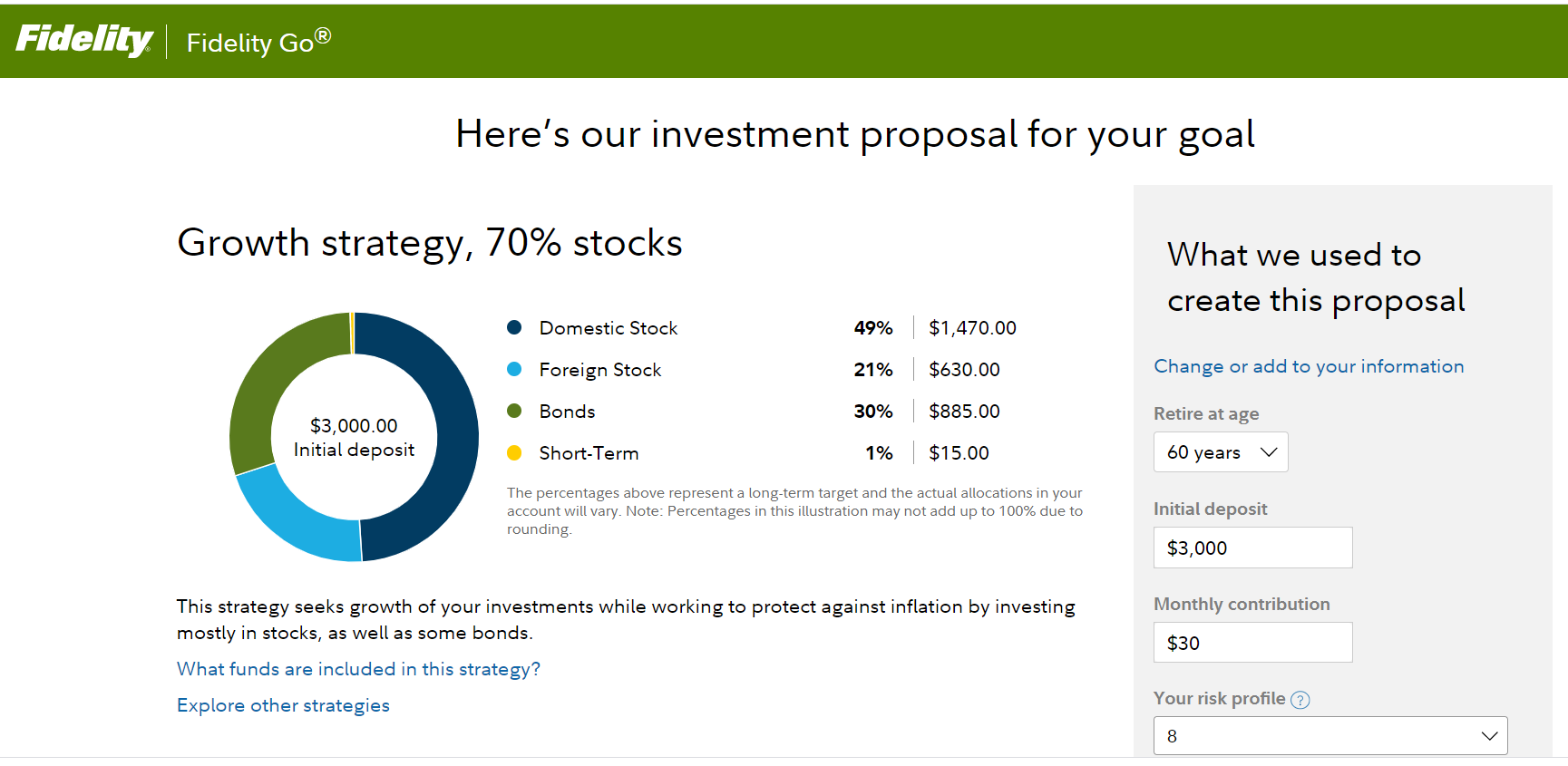
Task: Open 'What funds are included in this strategy?' link
Action: 358,669
